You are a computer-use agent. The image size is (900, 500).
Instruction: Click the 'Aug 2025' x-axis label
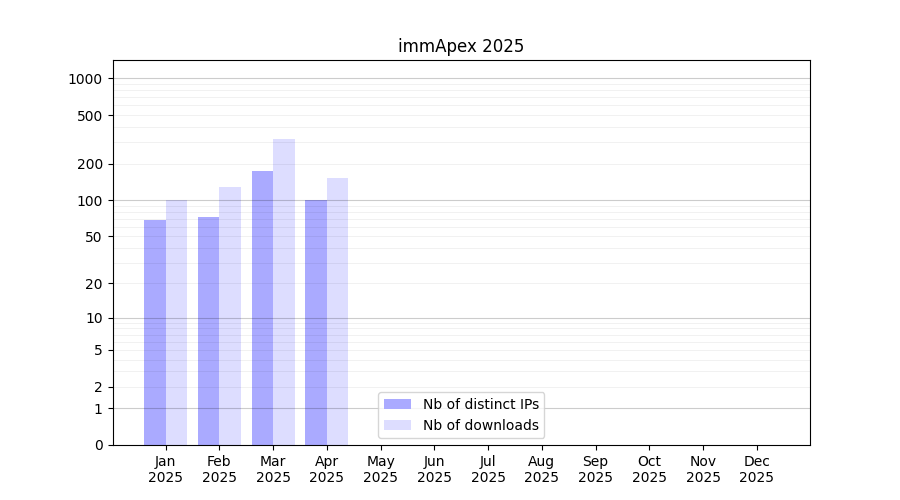[x=542, y=469]
